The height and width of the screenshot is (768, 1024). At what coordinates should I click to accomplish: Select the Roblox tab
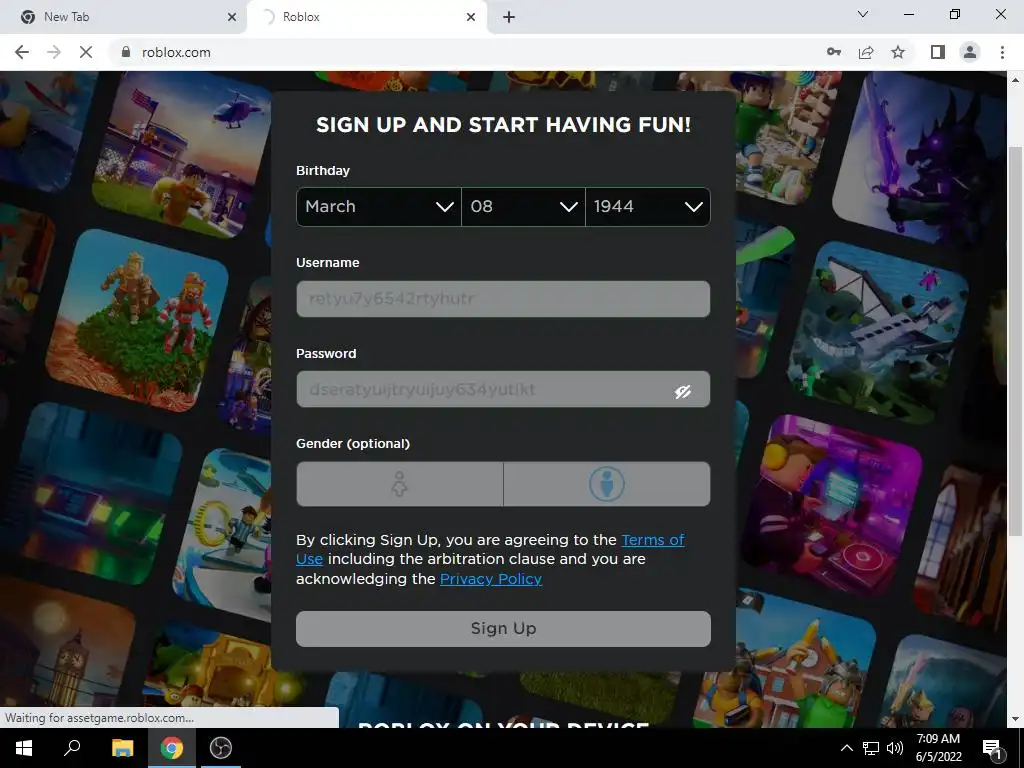[x=366, y=17]
